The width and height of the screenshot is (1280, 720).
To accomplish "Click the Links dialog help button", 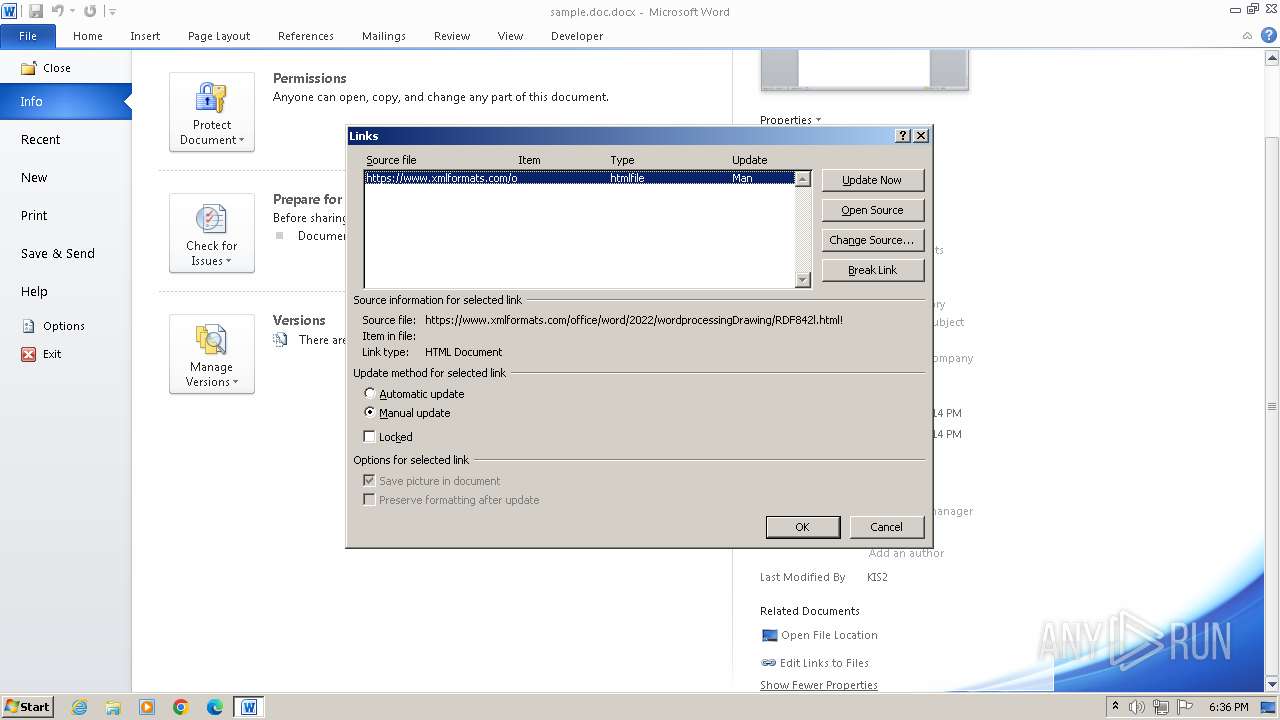I will point(903,136).
